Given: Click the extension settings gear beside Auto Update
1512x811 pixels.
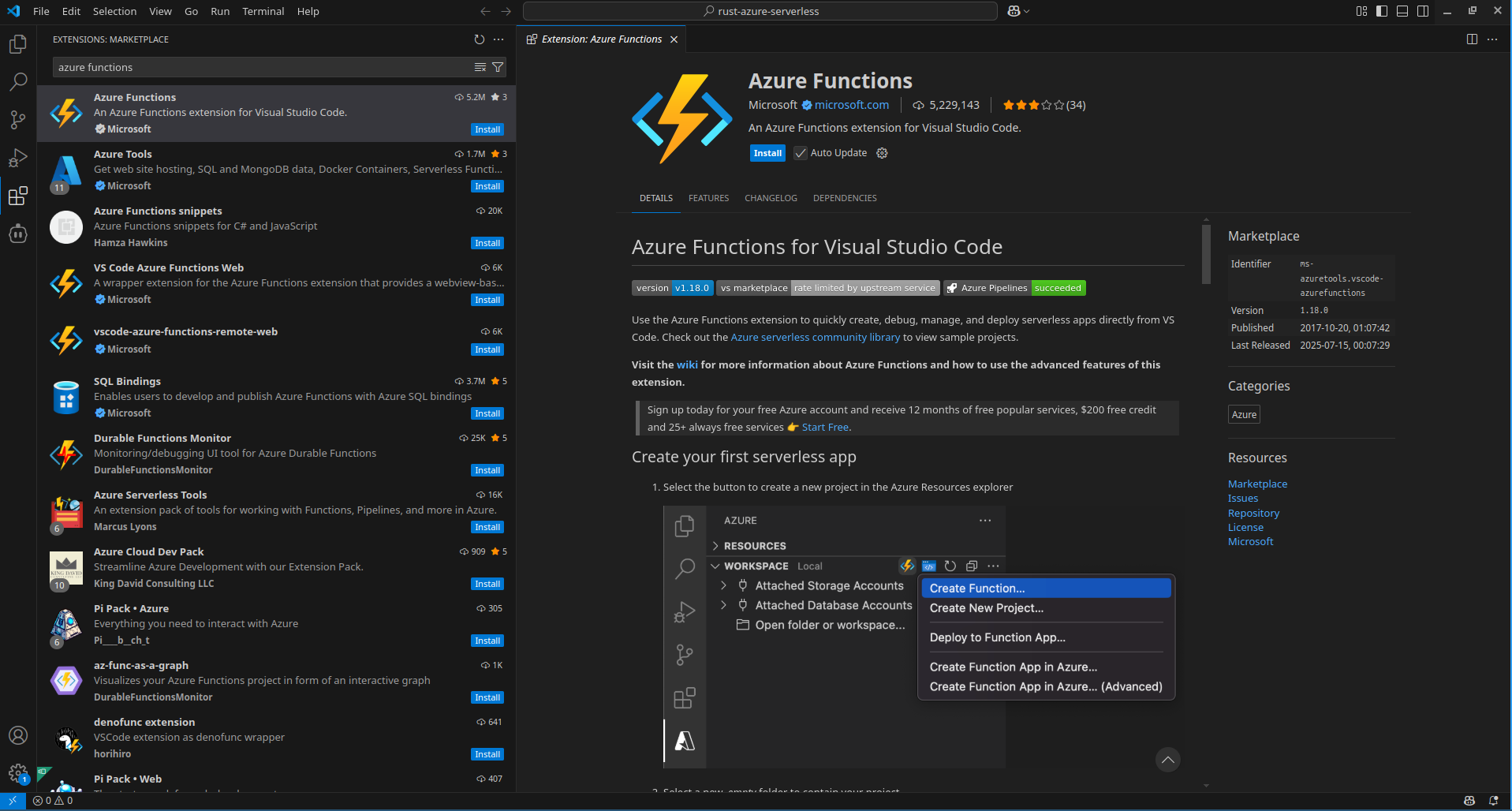Looking at the screenshot, I should click(x=882, y=153).
